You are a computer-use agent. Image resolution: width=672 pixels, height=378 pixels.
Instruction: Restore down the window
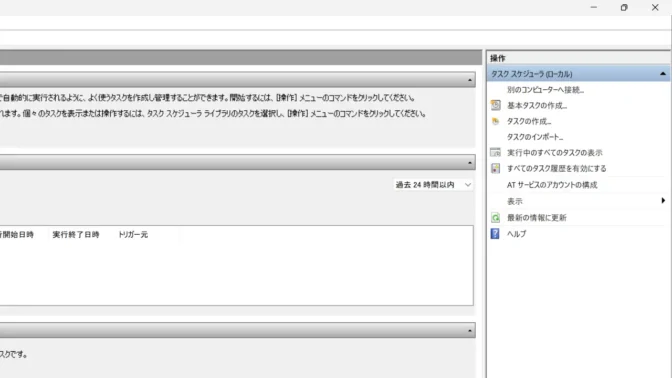(624, 7)
